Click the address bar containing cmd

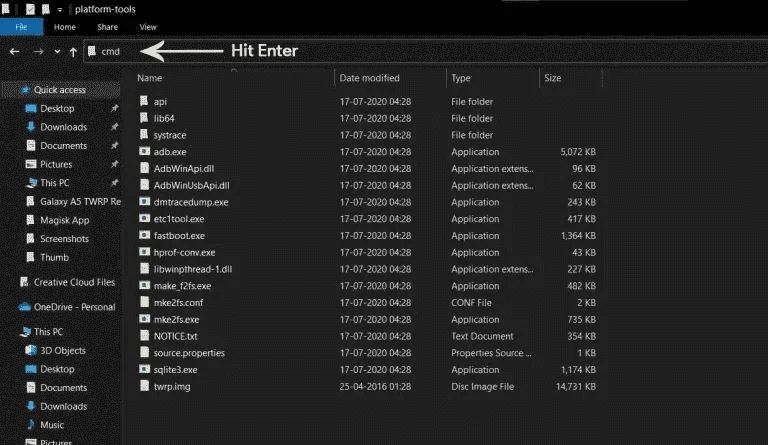pyautogui.click(x=425, y=51)
